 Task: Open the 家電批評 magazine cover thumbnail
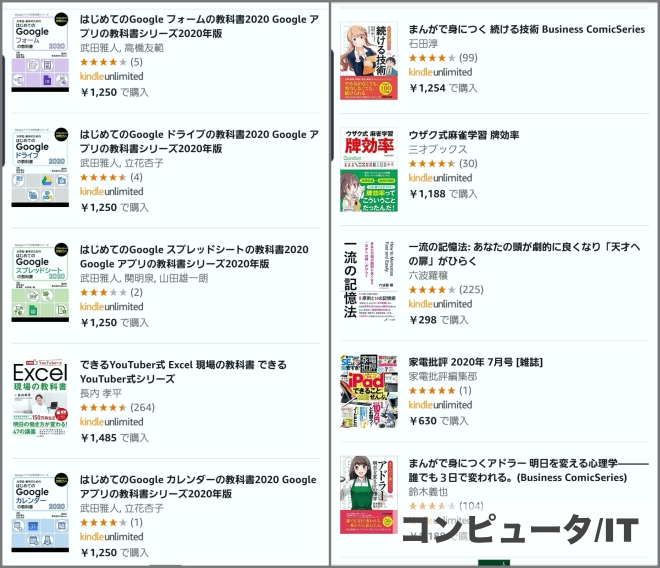coord(369,390)
